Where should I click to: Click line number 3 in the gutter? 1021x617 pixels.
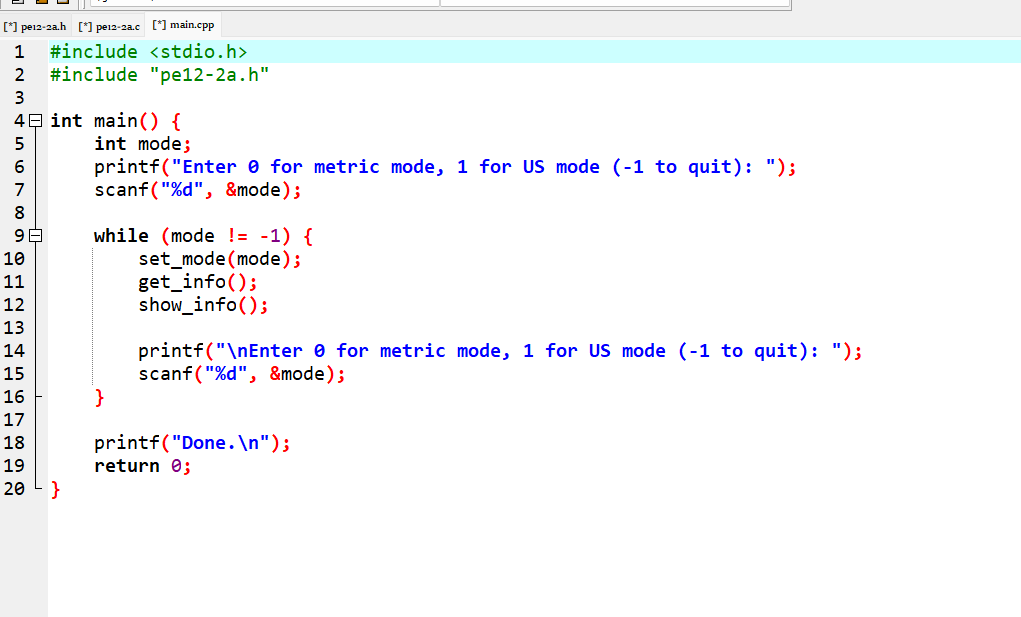click(20, 98)
